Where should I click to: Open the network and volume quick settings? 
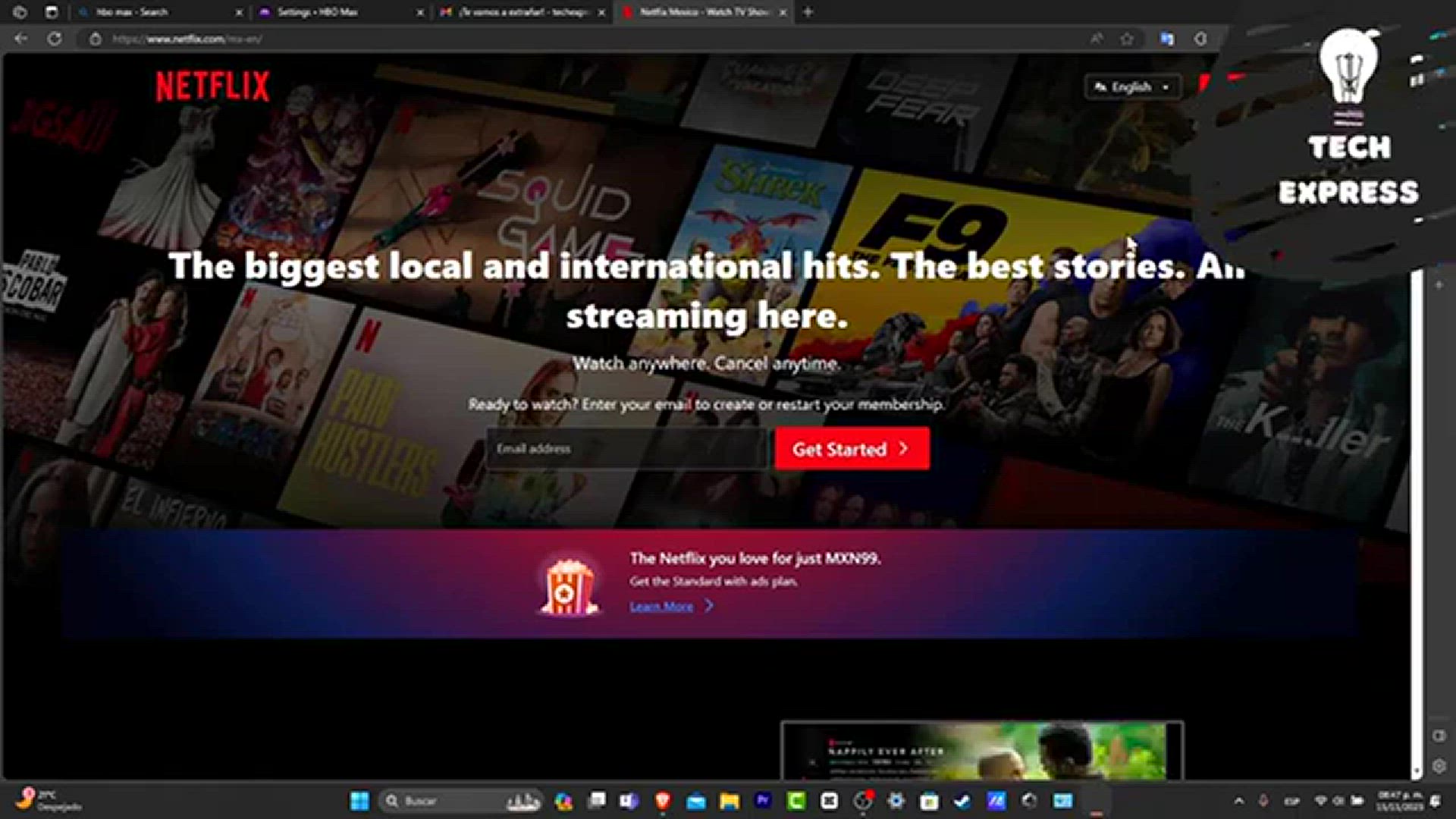(x=1338, y=801)
